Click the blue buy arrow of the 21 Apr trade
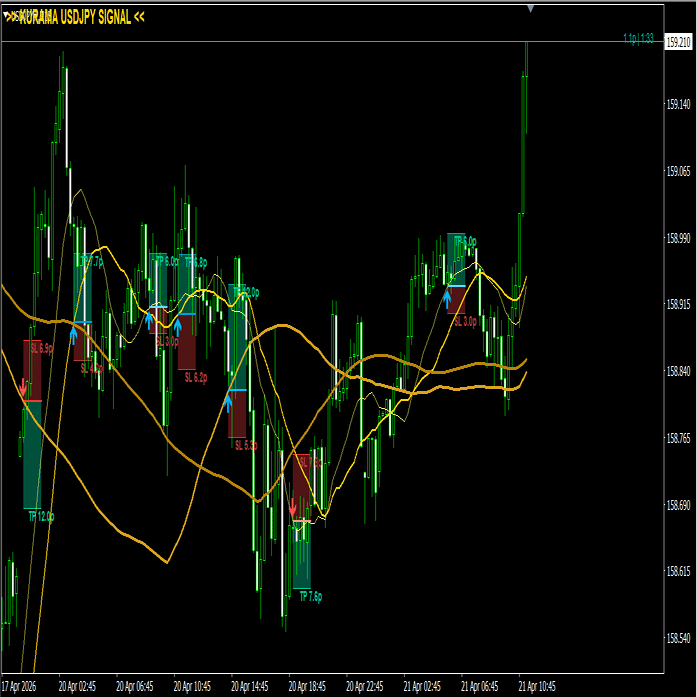 coord(447,299)
